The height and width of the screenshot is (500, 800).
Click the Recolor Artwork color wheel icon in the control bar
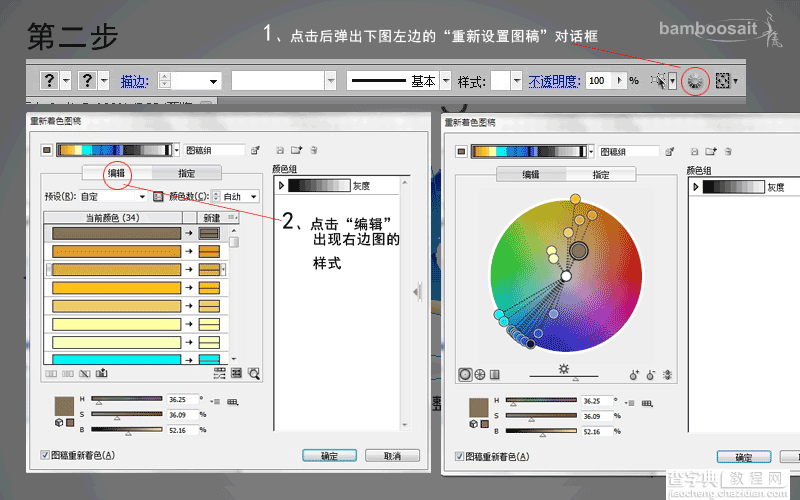pos(695,81)
